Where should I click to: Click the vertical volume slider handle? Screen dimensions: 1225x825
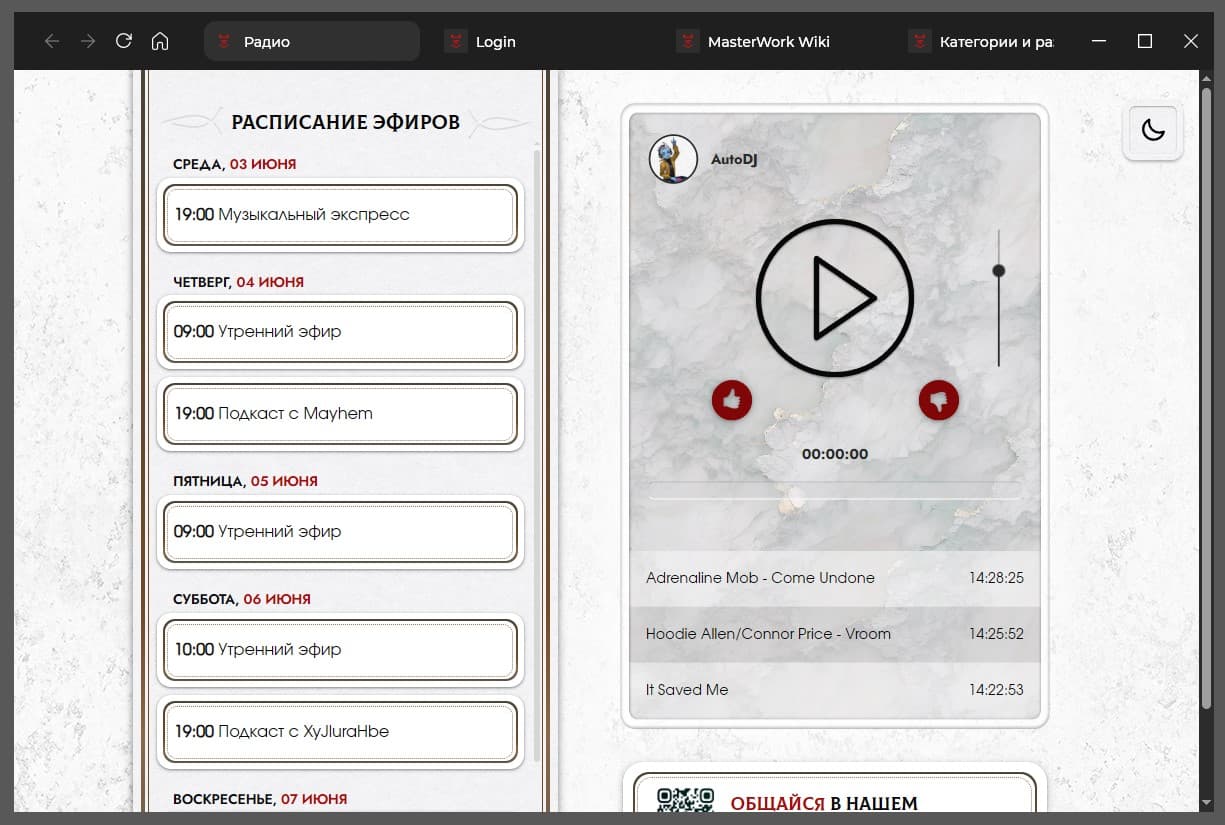(x=998, y=270)
